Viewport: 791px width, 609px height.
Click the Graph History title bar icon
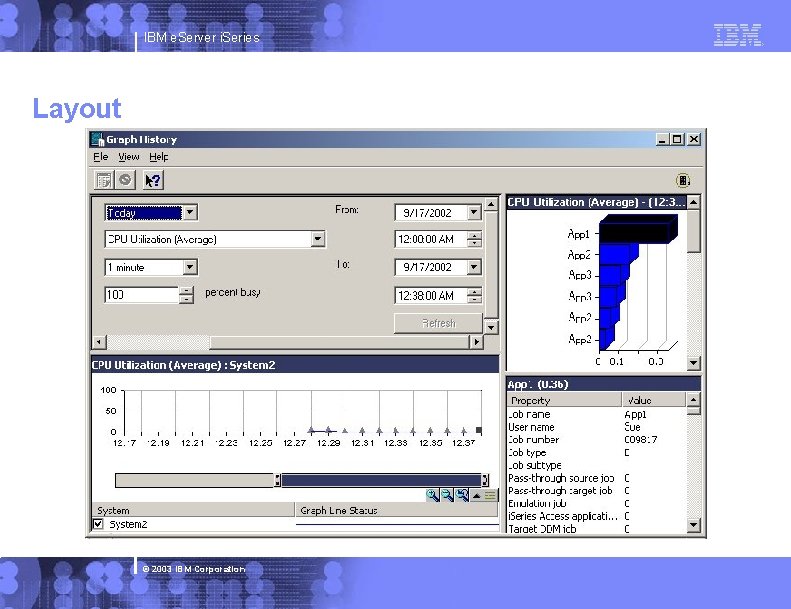click(x=97, y=139)
